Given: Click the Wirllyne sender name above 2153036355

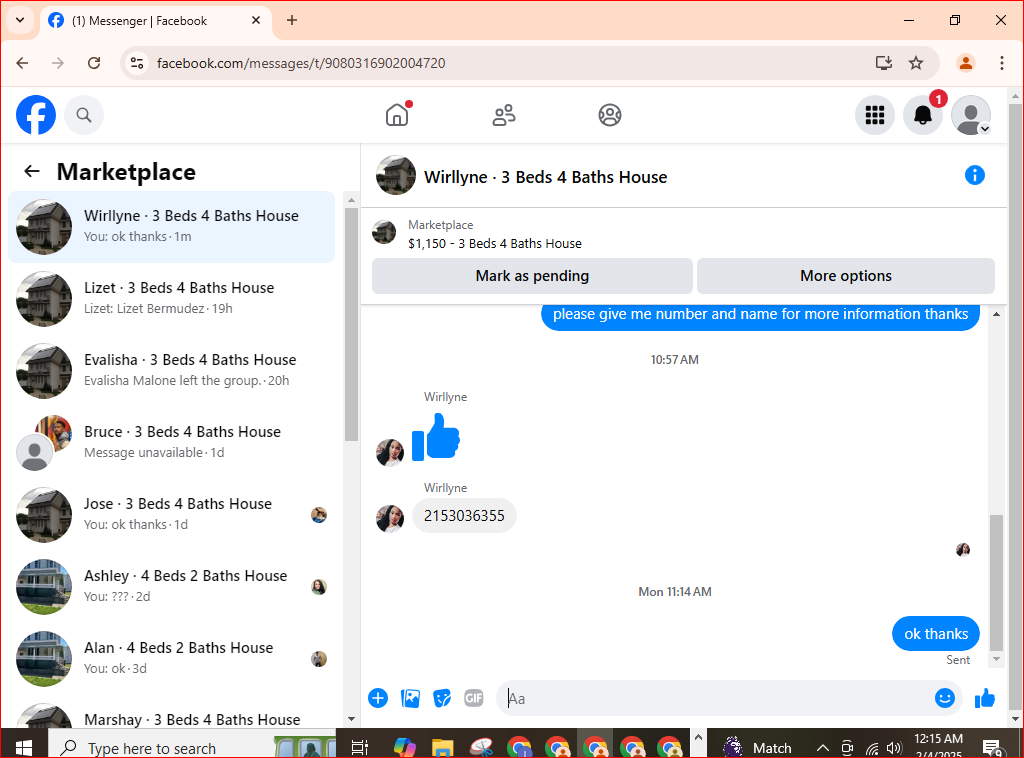Looking at the screenshot, I should 445,488.
